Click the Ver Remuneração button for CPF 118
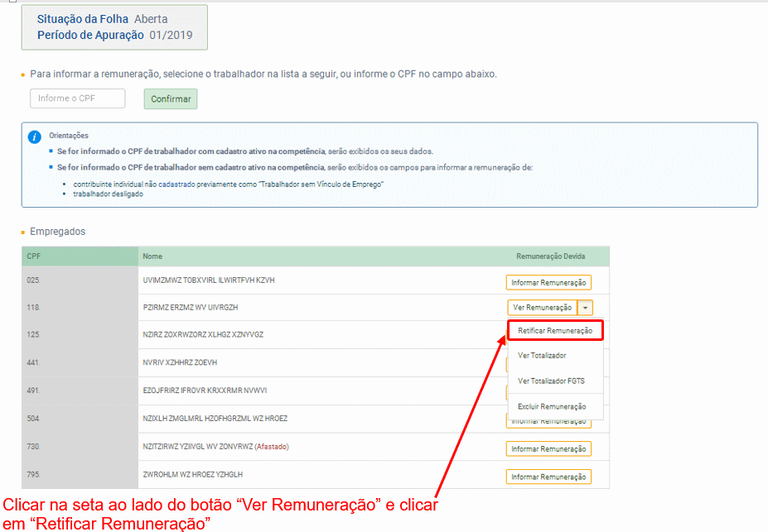Viewport: 768px width, 532px height. point(542,308)
